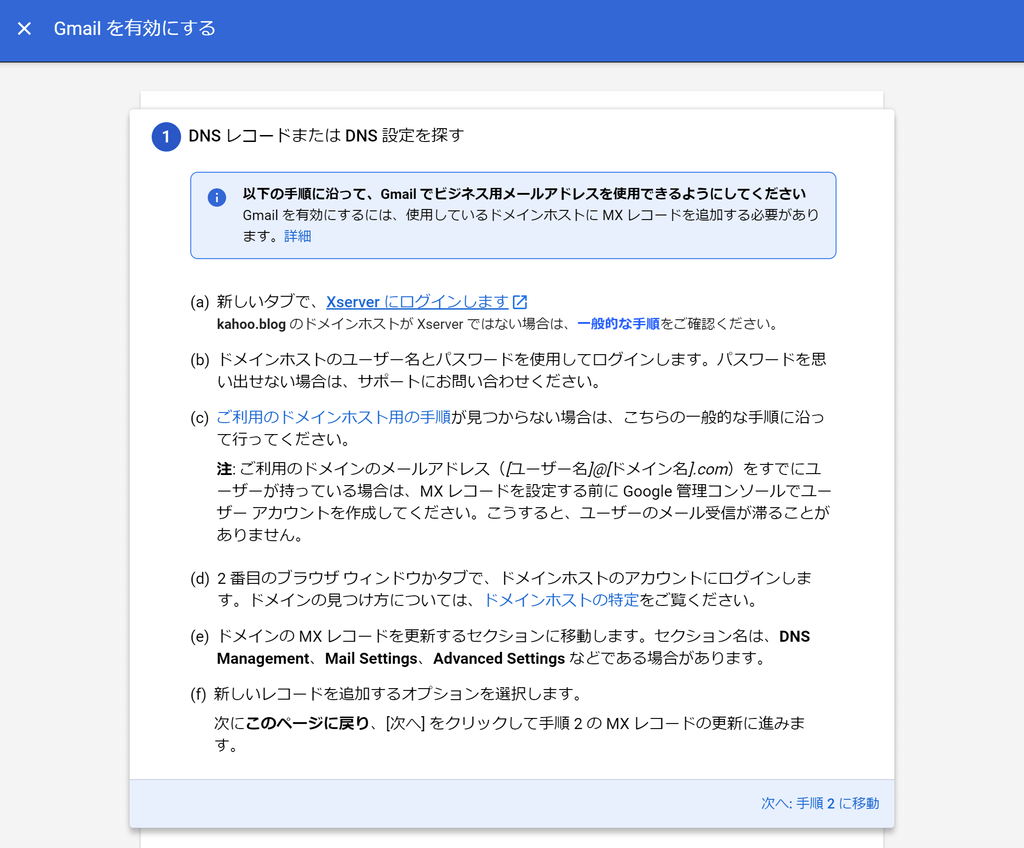Click 次へ: 手順 2 に移動 button

pos(820,804)
